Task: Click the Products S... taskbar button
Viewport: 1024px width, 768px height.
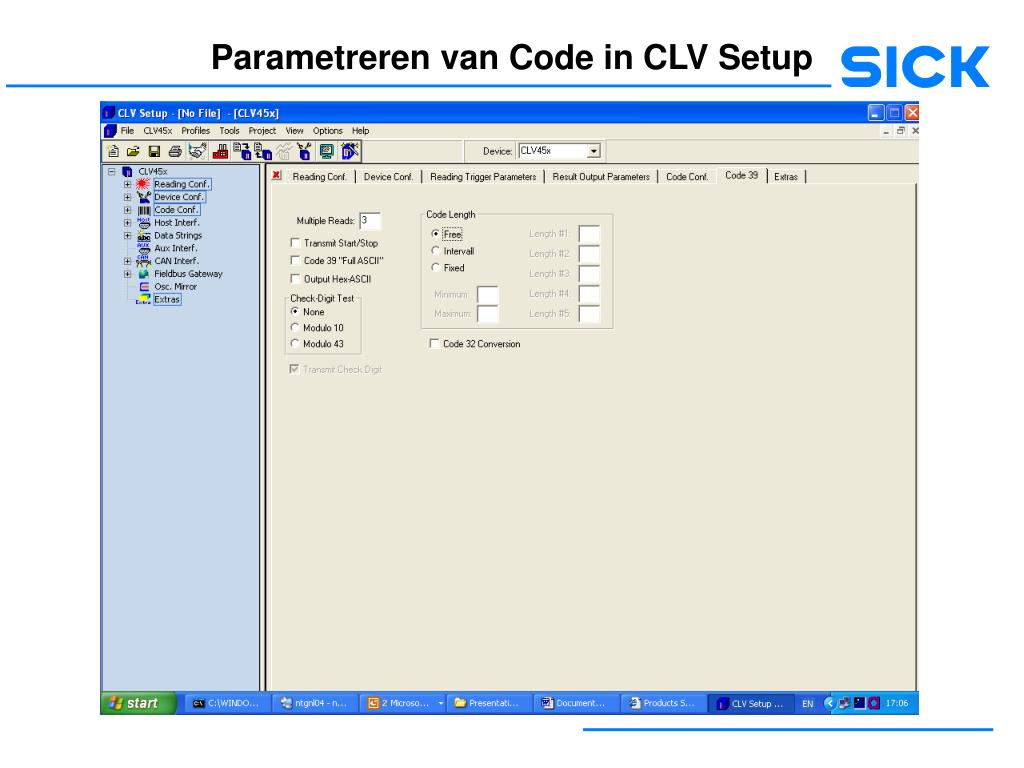Action: pos(663,703)
